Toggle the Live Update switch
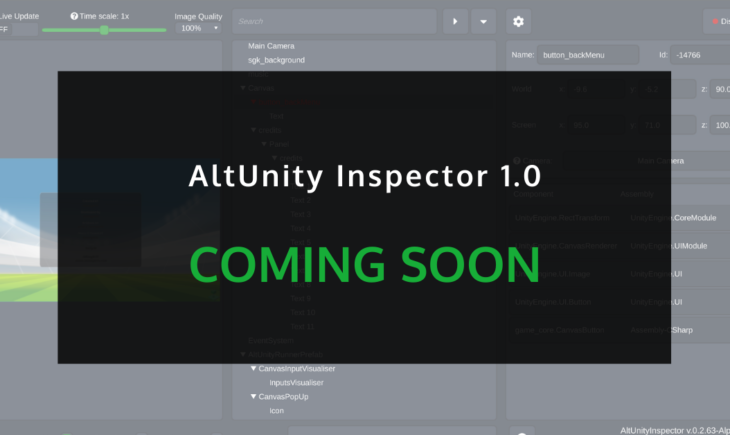 pyautogui.click(x=19, y=29)
